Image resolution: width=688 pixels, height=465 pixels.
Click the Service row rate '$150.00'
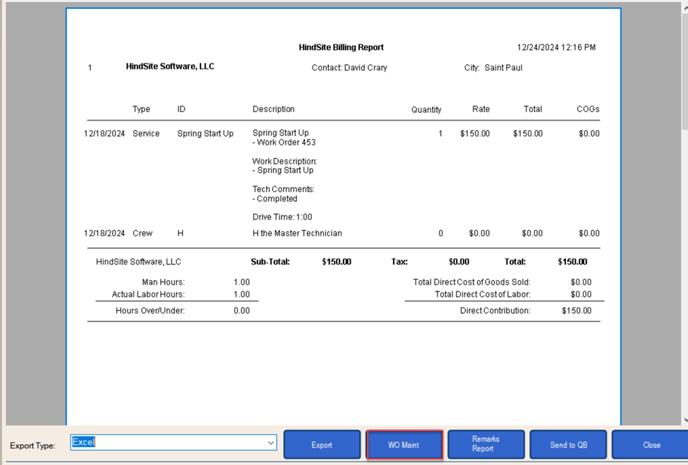tap(475, 133)
